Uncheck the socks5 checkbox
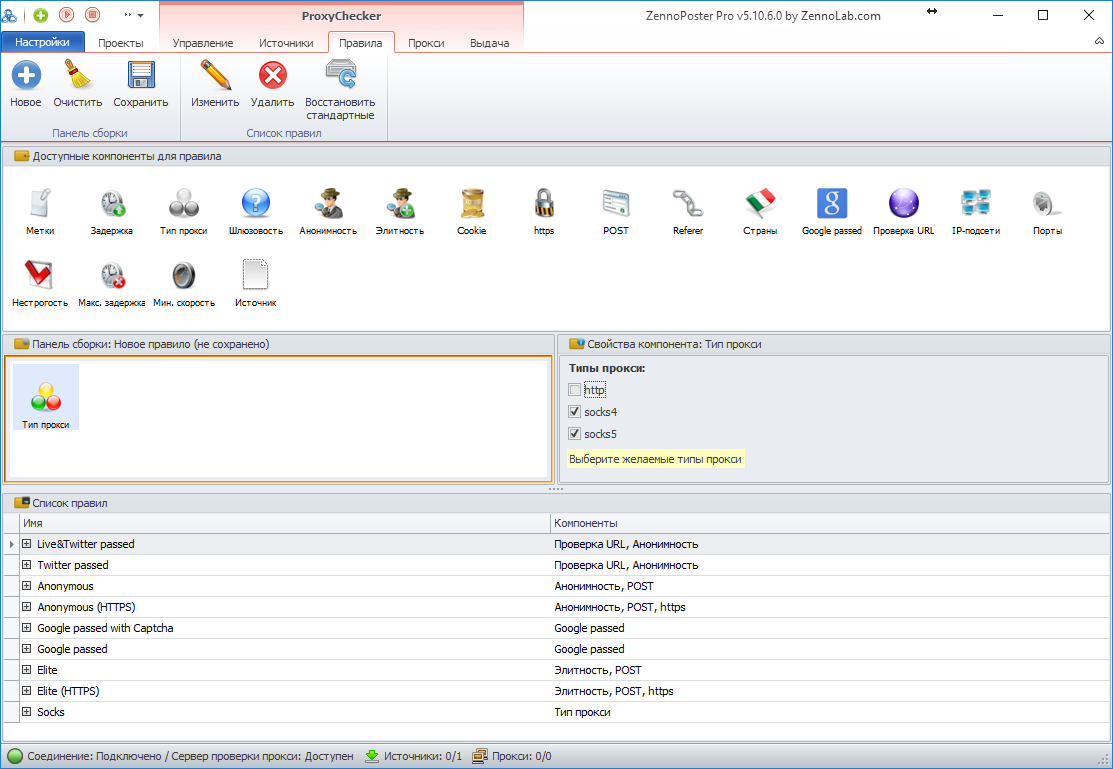Viewport: 1113px width, 769px height. (574, 434)
